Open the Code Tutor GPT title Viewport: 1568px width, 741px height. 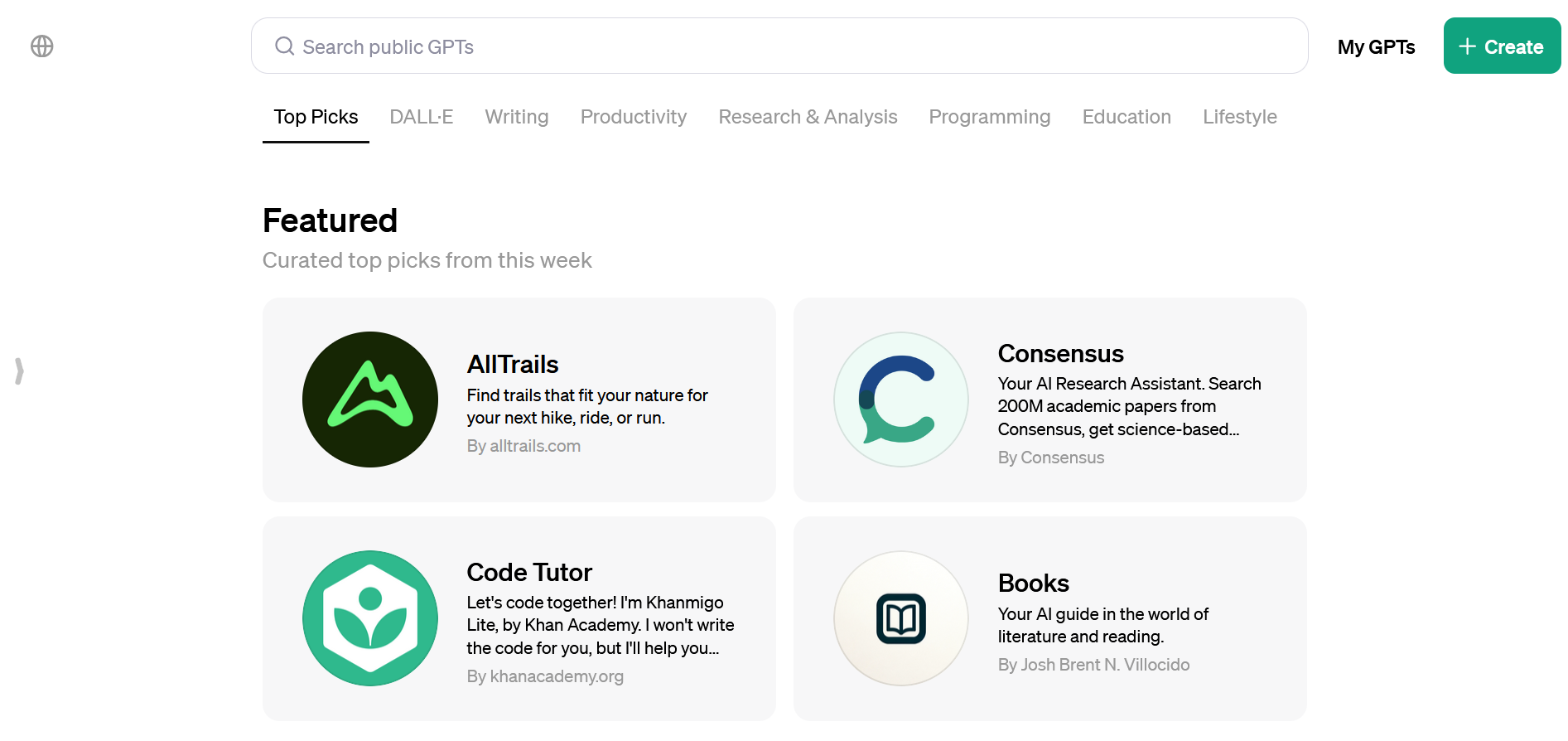(x=529, y=572)
